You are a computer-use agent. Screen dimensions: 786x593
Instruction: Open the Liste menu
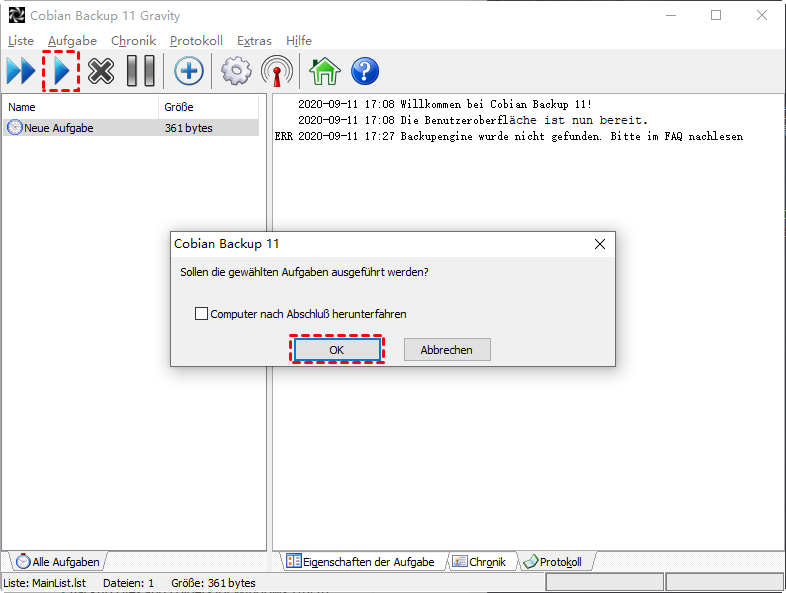tap(21, 41)
